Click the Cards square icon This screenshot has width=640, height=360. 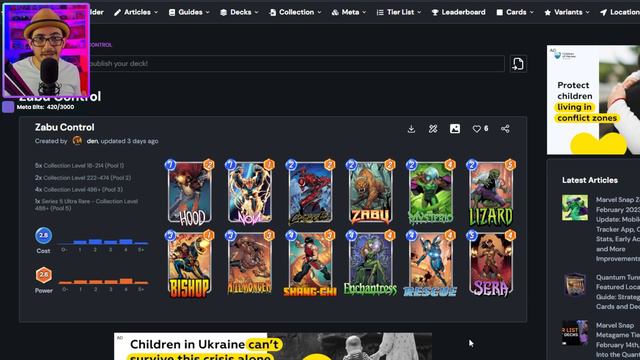tap(500, 13)
